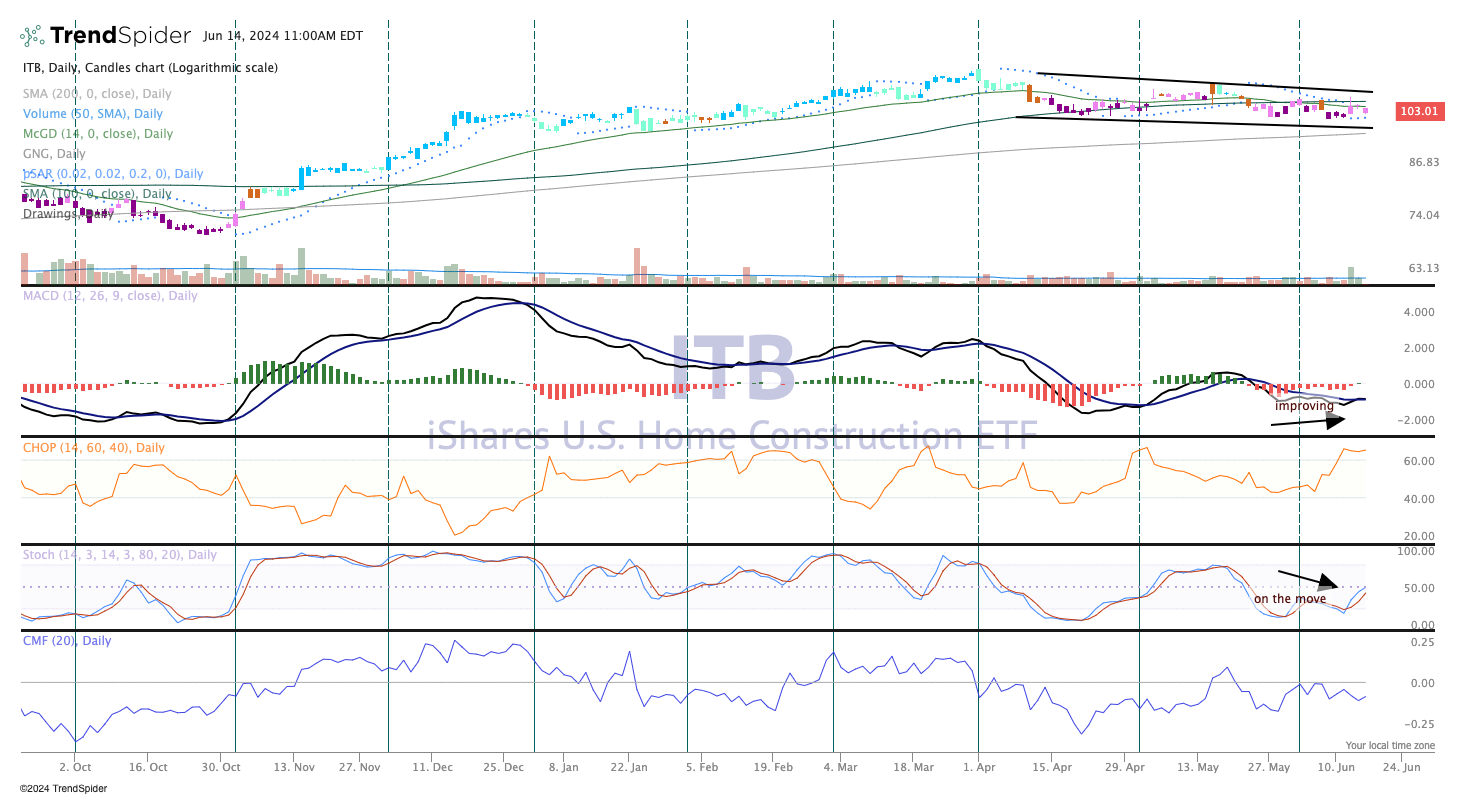Select the Jun 14, 2024 11:00AM EDT timestamp

tap(283, 36)
